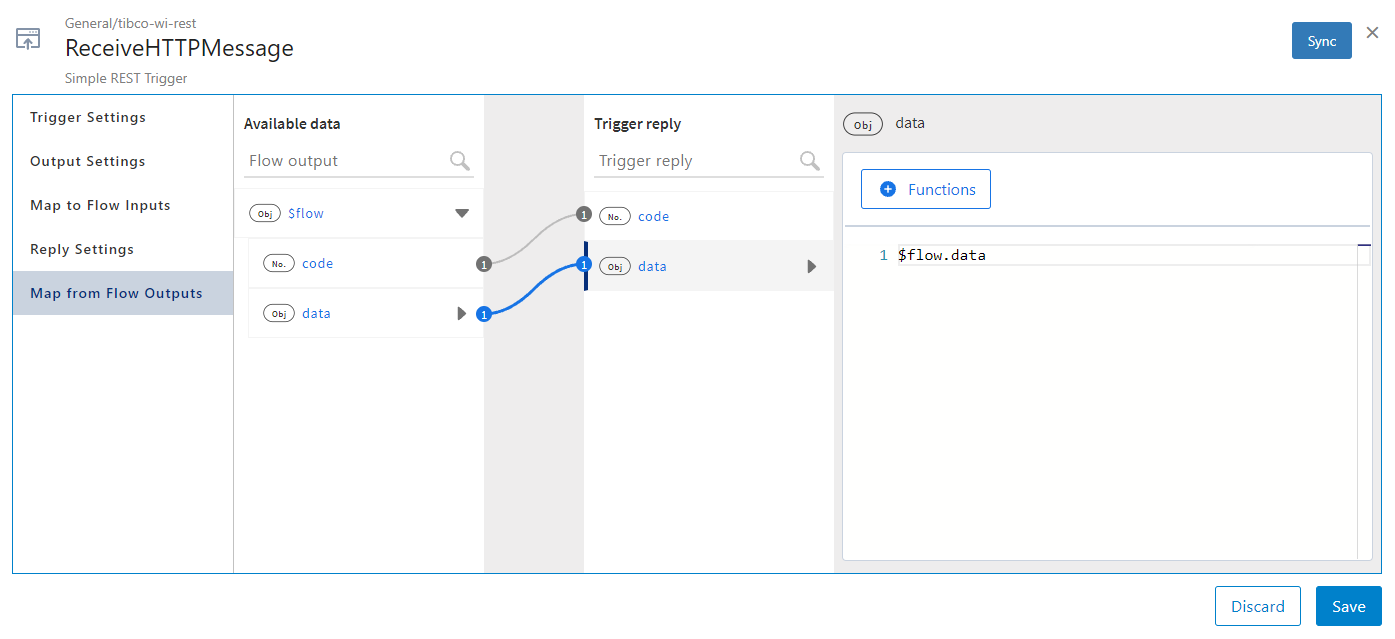Click the blue mapping connector dot on Available data
The height and width of the screenshot is (639, 1395).
click(x=484, y=314)
